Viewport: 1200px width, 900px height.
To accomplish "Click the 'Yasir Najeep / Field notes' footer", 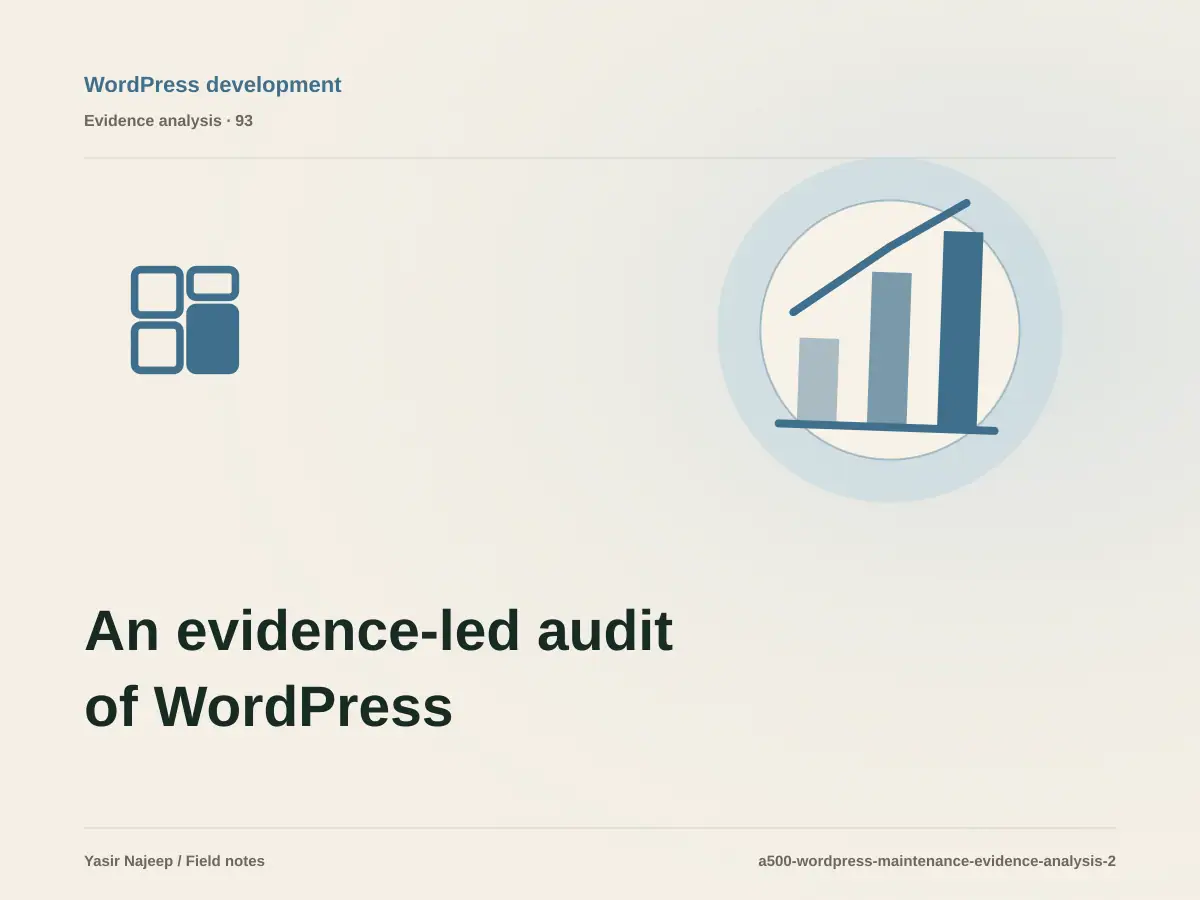I will [174, 861].
